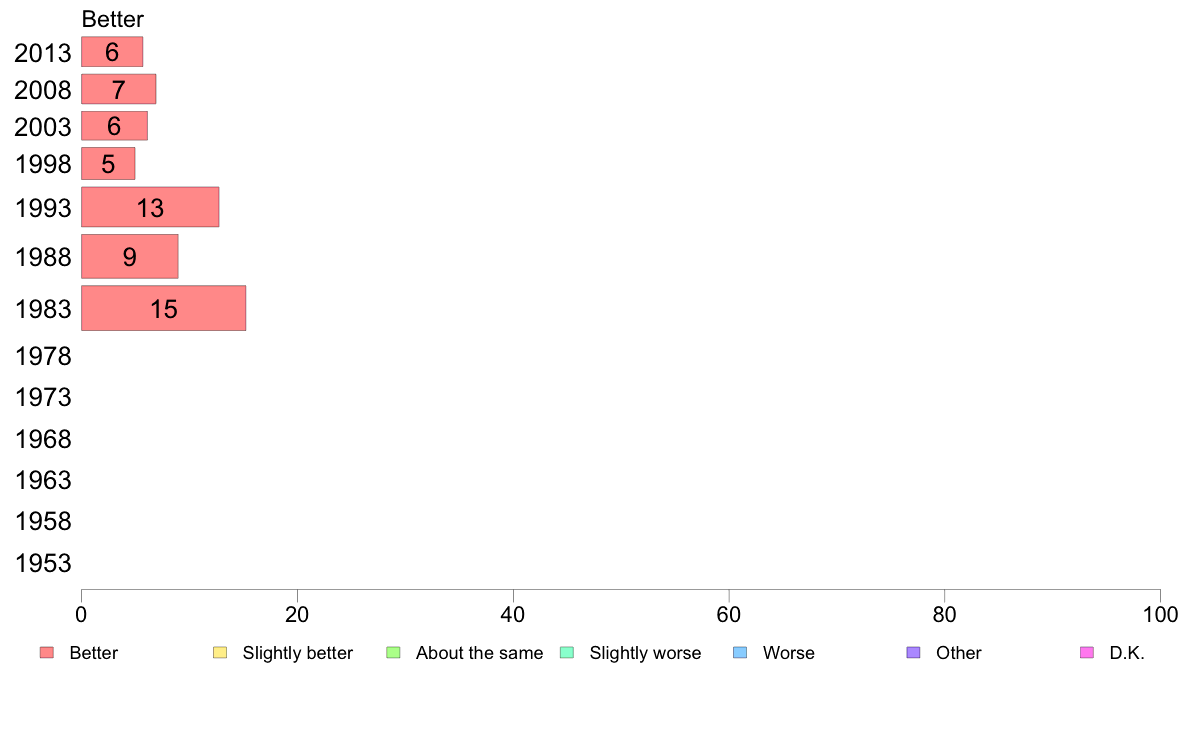Click the yellow Slightly better legend swatch
The image size is (1188, 736).
(x=220, y=653)
